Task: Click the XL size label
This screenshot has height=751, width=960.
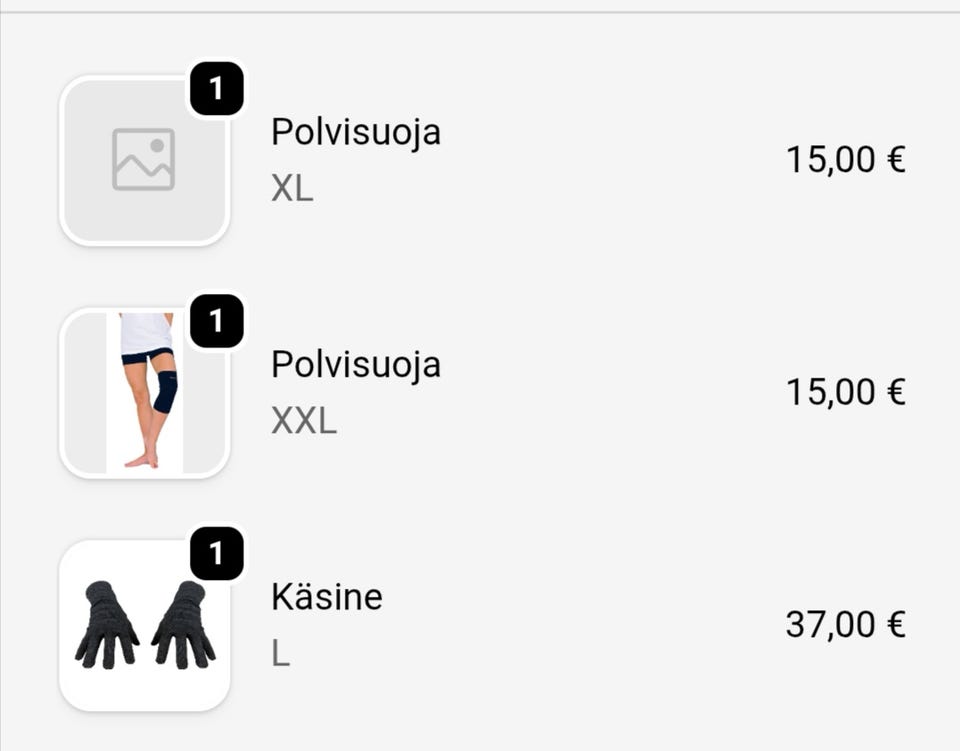Action: [290, 190]
